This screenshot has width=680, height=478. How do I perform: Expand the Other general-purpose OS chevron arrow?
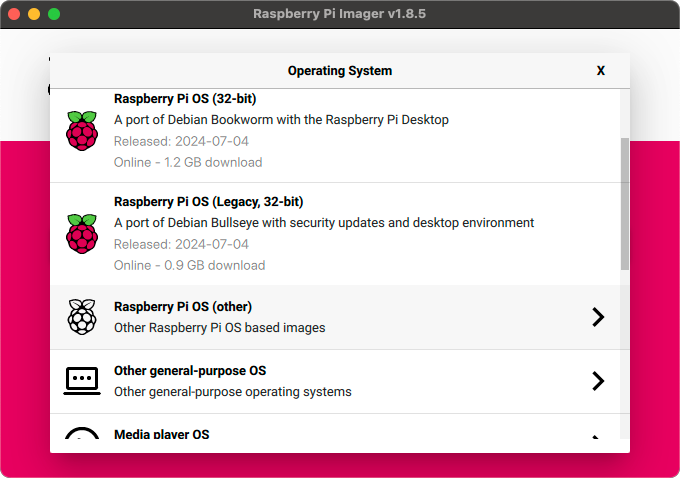click(x=598, y=381)
